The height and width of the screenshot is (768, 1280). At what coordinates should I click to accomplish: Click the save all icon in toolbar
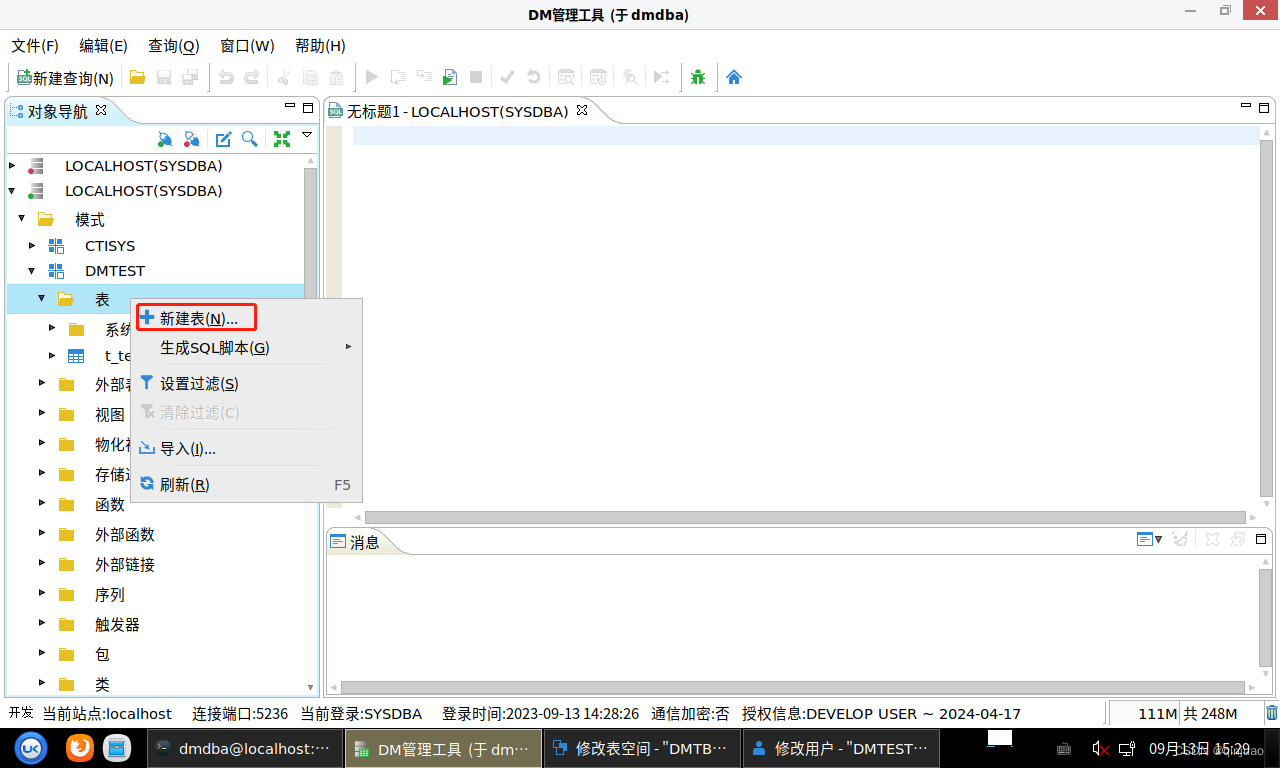190,77
